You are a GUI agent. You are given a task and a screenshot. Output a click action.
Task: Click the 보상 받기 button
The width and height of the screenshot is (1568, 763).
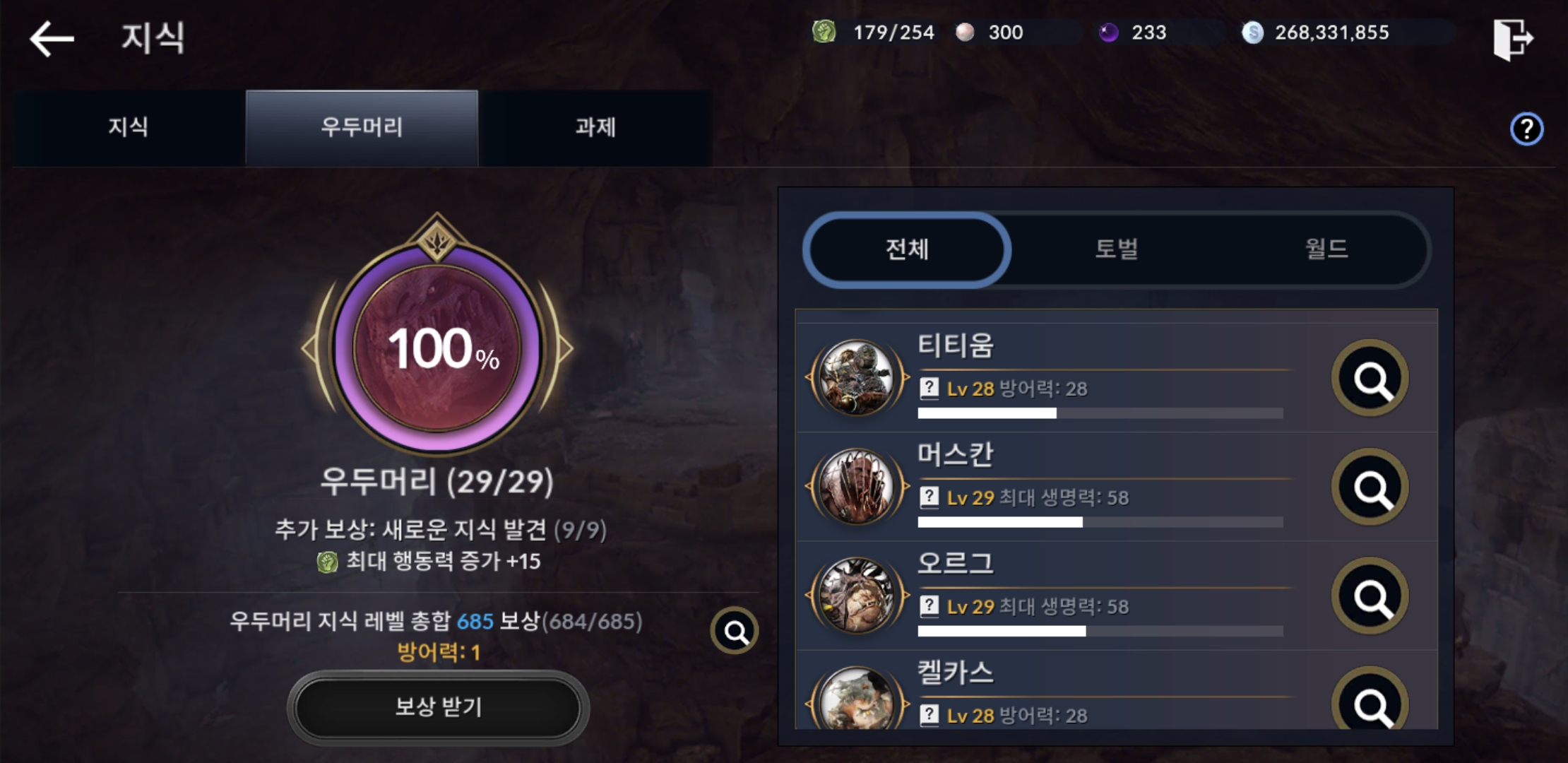pos(438,707)
